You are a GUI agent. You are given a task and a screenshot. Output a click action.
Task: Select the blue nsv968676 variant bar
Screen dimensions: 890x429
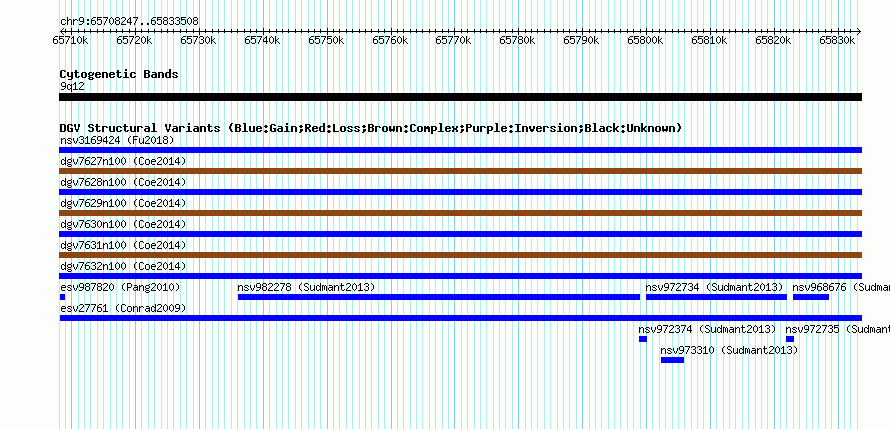(811, 297)
